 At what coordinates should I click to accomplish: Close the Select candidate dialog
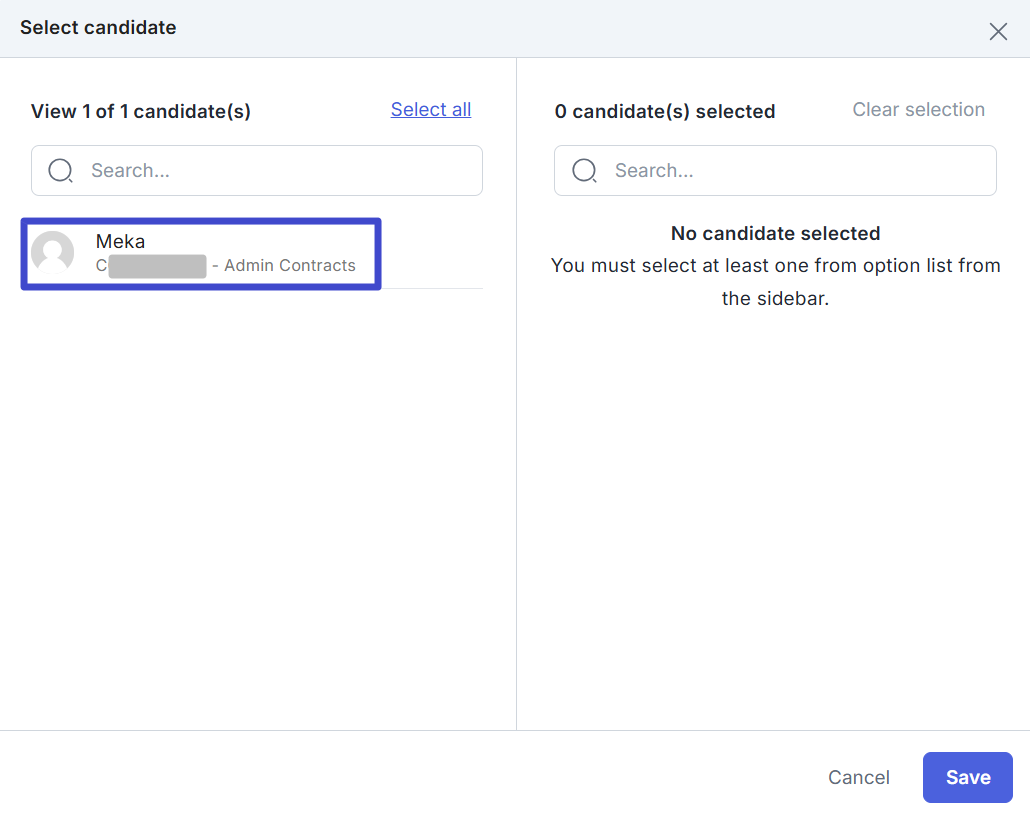998,31
